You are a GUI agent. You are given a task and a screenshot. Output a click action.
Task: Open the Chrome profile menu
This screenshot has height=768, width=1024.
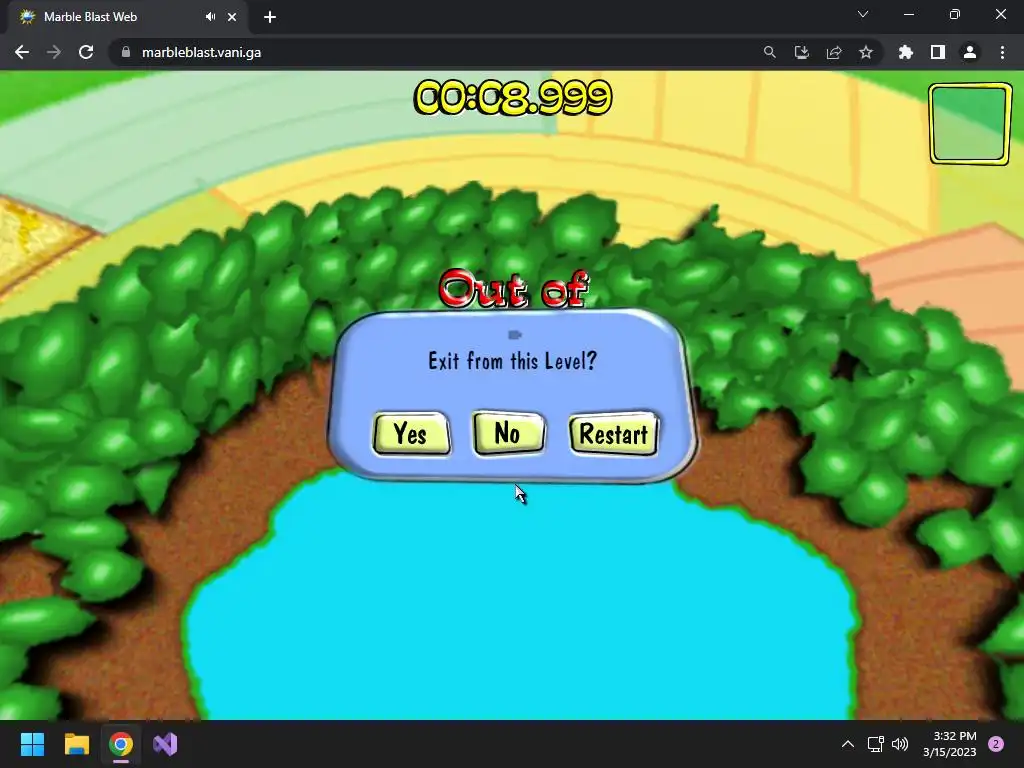(970, 52)
